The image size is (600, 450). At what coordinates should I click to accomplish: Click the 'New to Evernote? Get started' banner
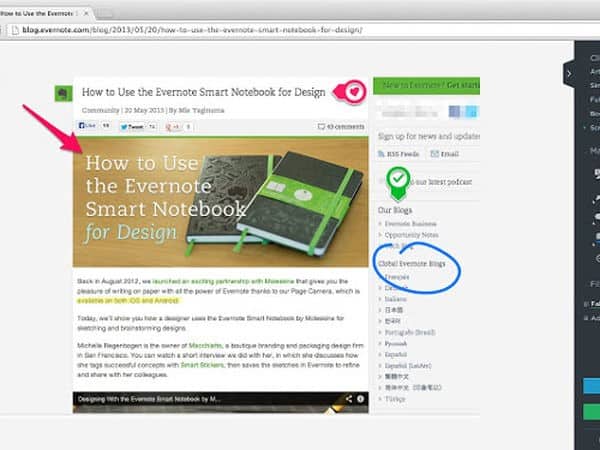click(x=427, y=85)
